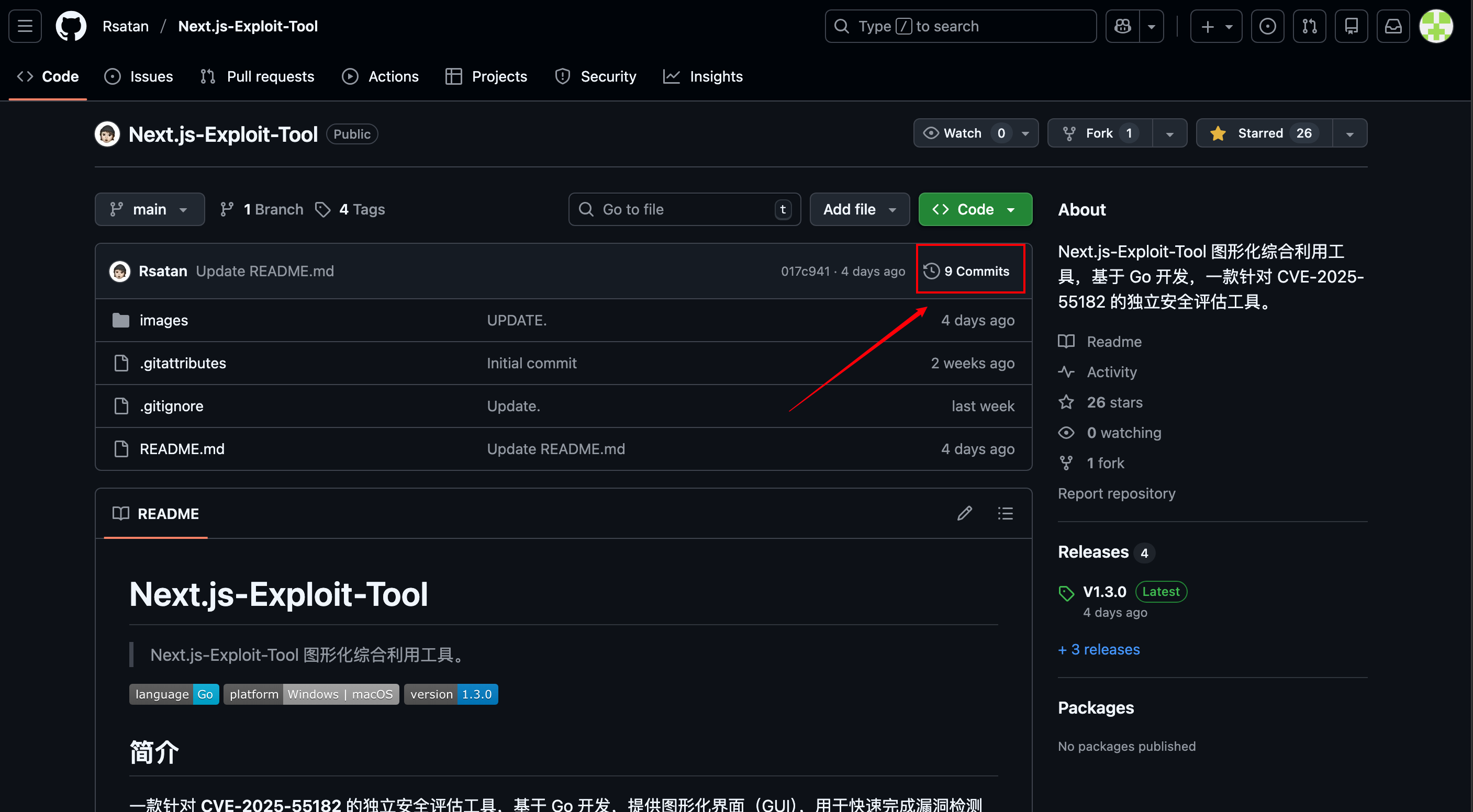Open the Next.js-Exploit-Tool repository title link

[223, 134]
